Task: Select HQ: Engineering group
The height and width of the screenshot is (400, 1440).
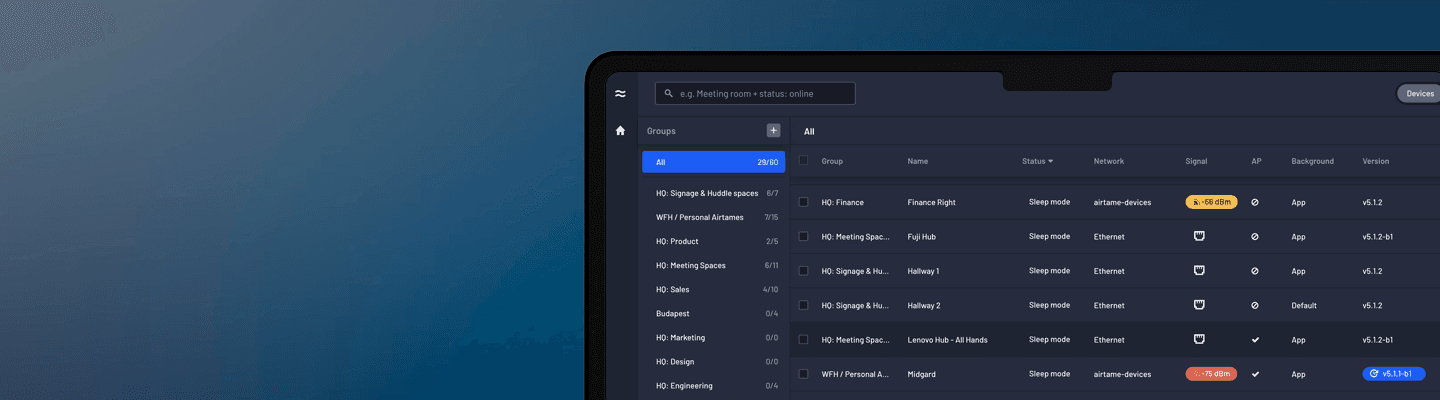Action: [x=713, y=385]
